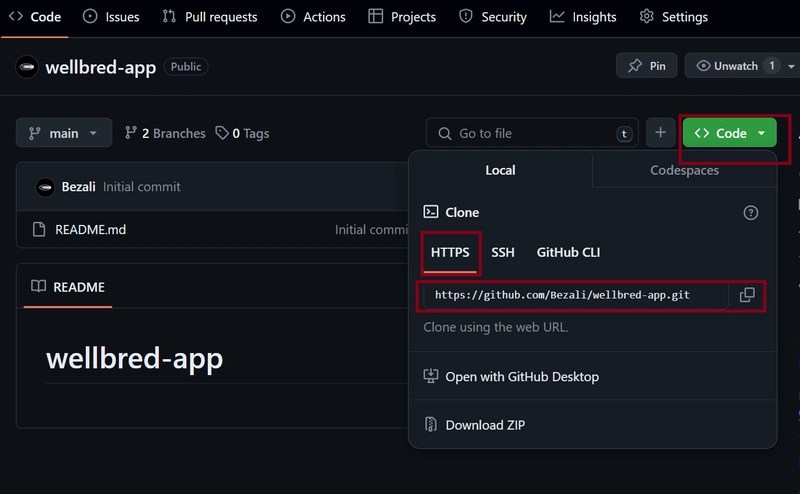
Task: Open the clone help question mark icon
Action: coord(751,212)
